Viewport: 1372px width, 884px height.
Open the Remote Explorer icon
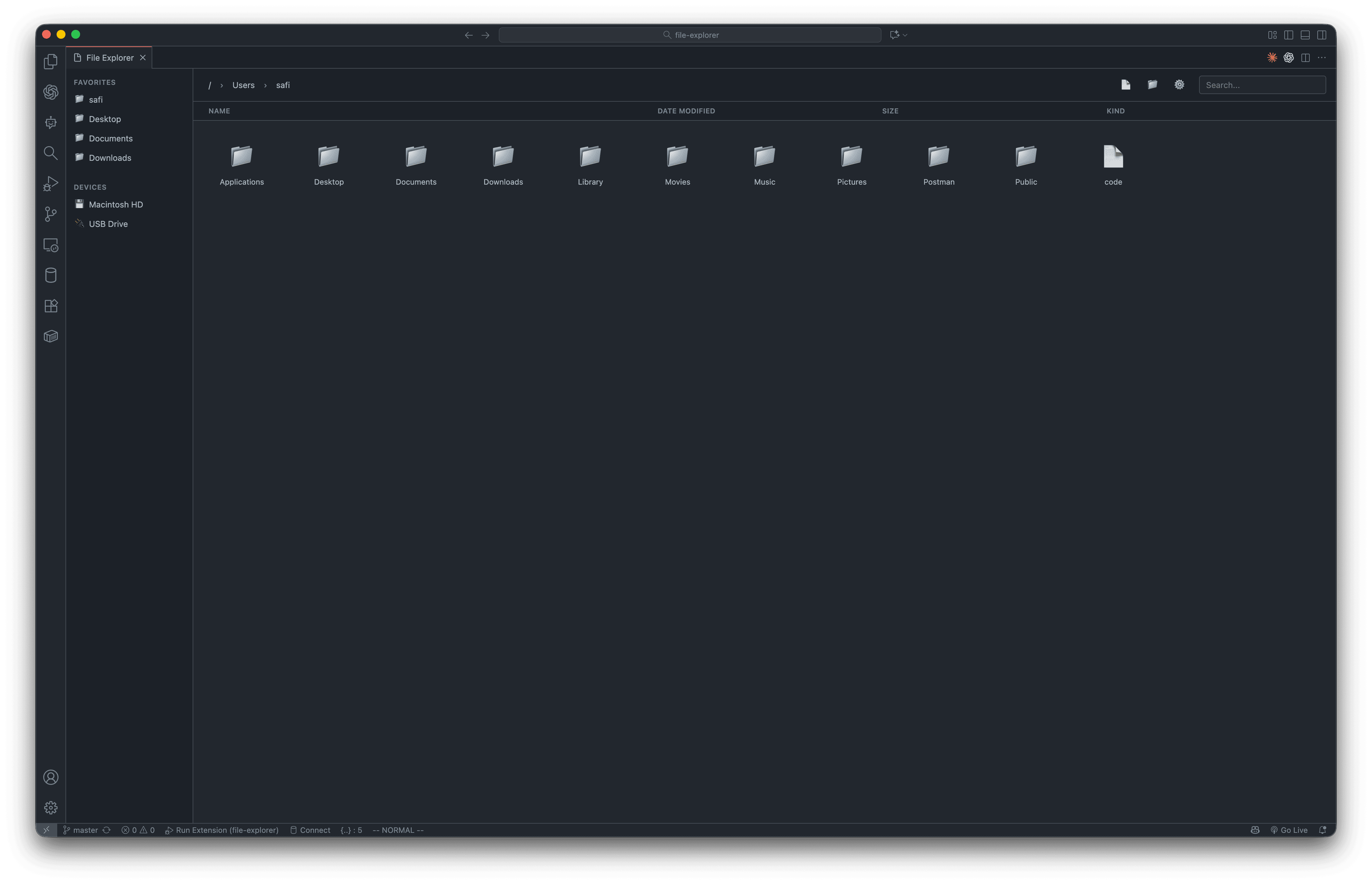click(51, 245)
